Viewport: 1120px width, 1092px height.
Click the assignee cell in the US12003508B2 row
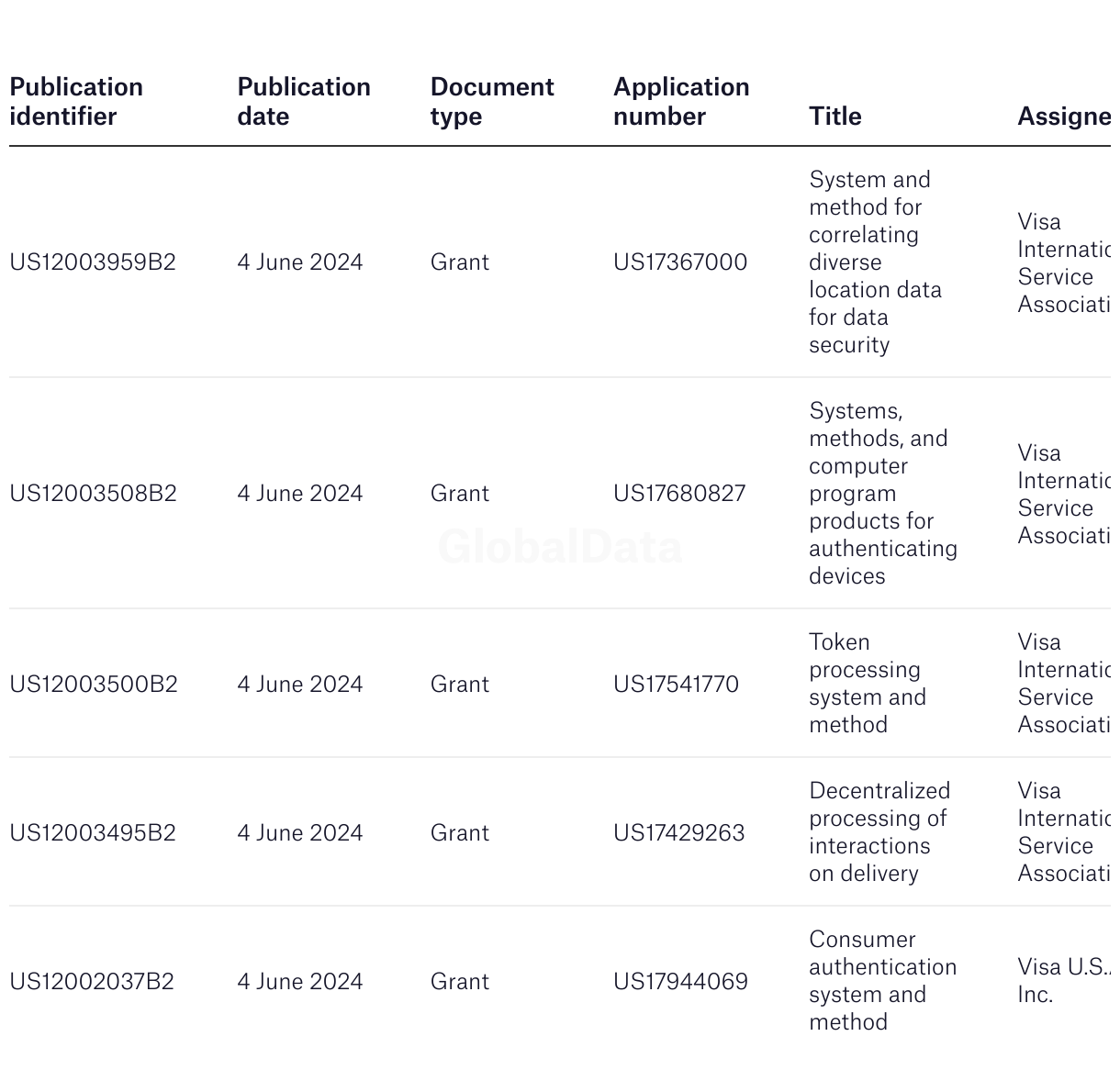[x=1064, y=494]
